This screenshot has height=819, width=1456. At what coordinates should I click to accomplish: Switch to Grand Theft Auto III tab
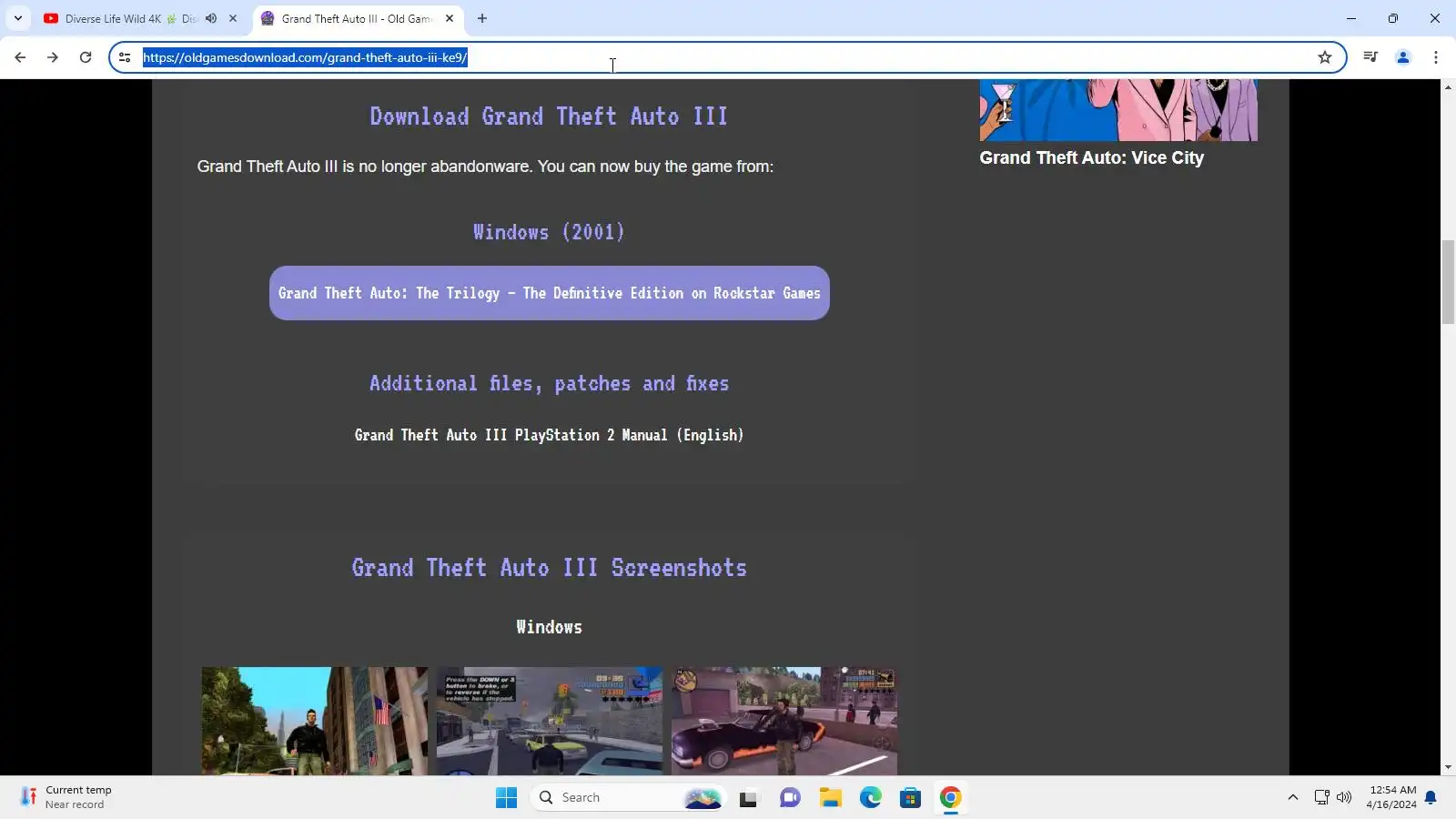coord(356,18)
